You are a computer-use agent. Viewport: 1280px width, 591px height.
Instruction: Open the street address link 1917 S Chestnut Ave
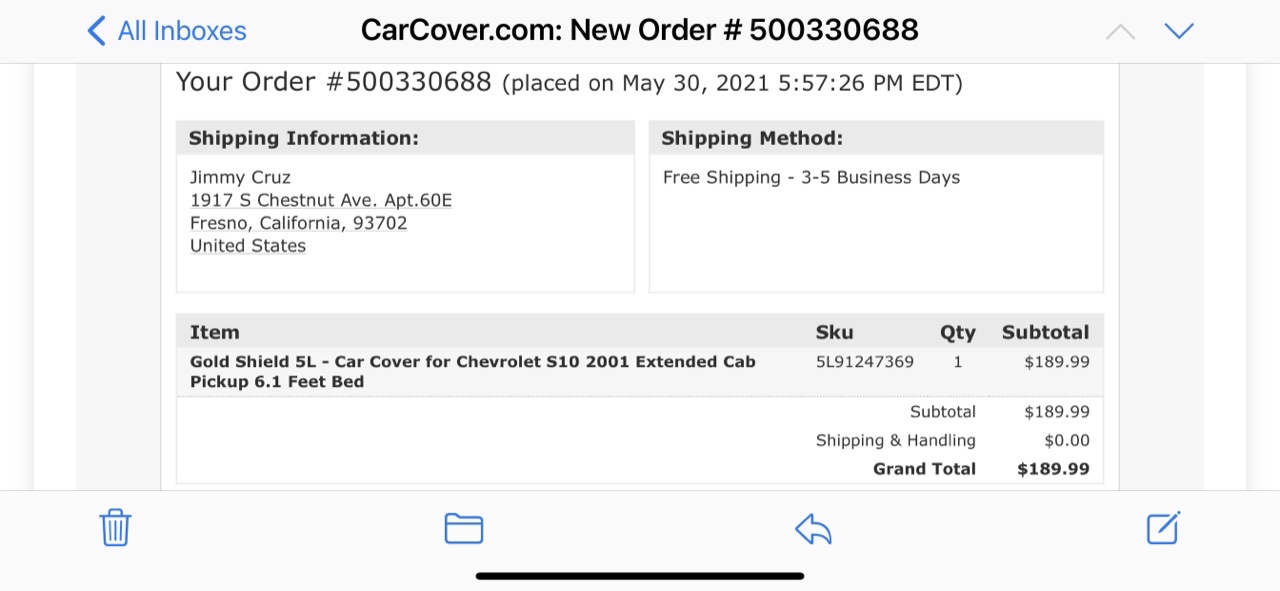tap(321, 200)
